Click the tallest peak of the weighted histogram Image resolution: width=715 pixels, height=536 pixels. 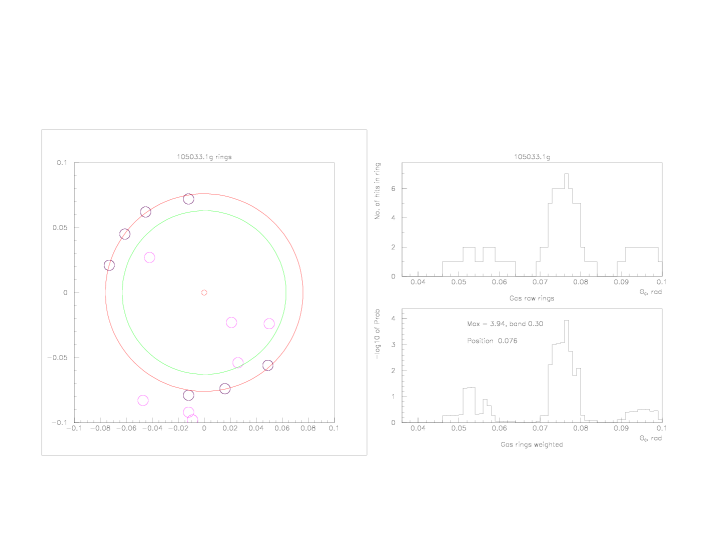click(566, 371)
